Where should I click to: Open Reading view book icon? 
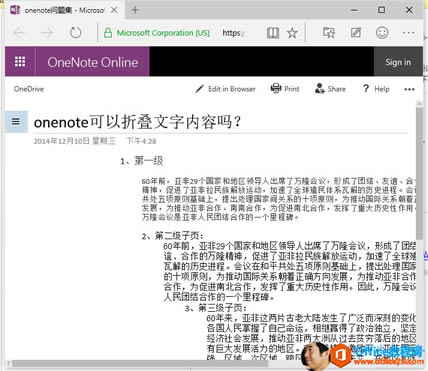pyautogui.click(x=273, y=33)
